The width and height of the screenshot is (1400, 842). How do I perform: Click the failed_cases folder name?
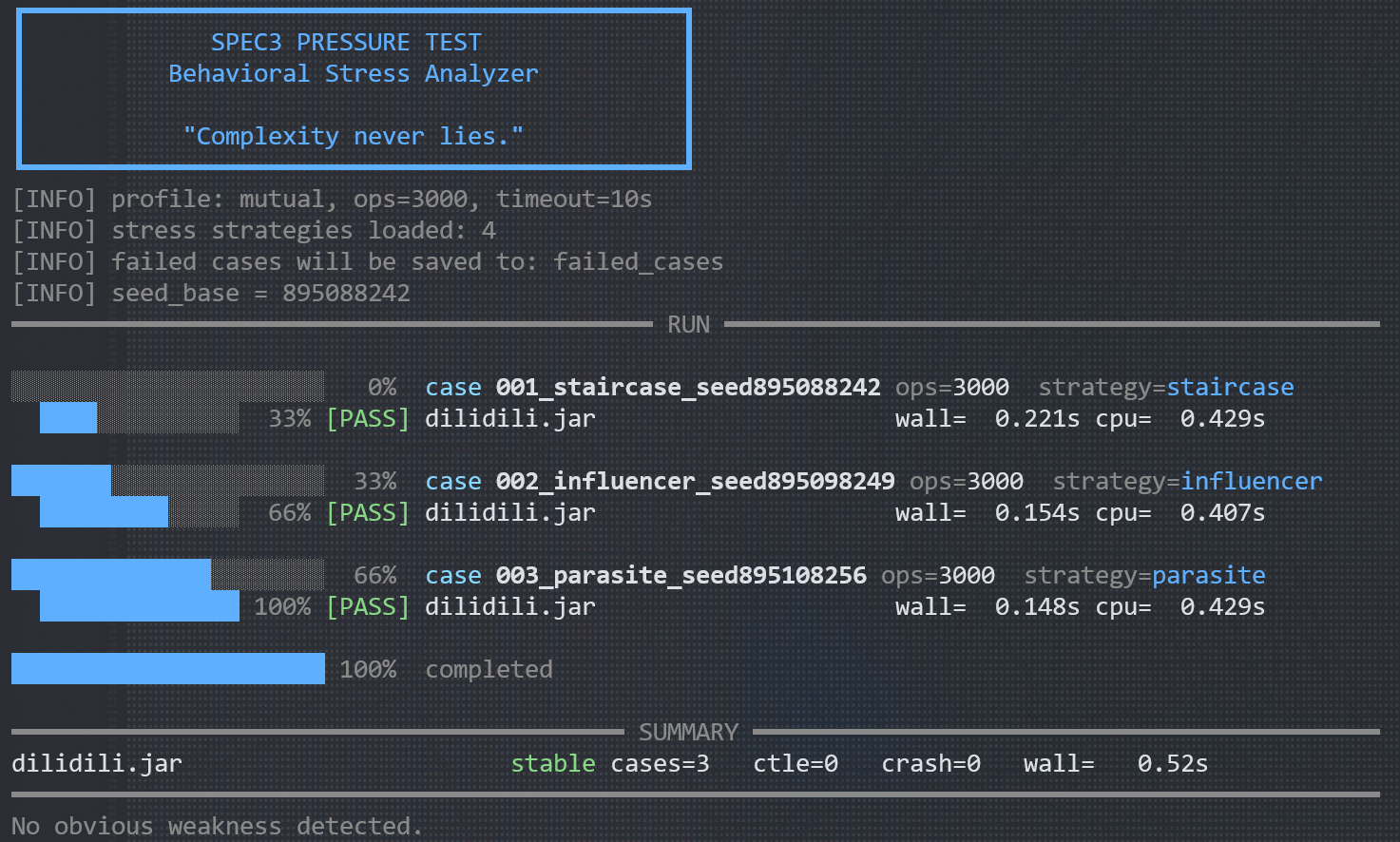(638, 262)
